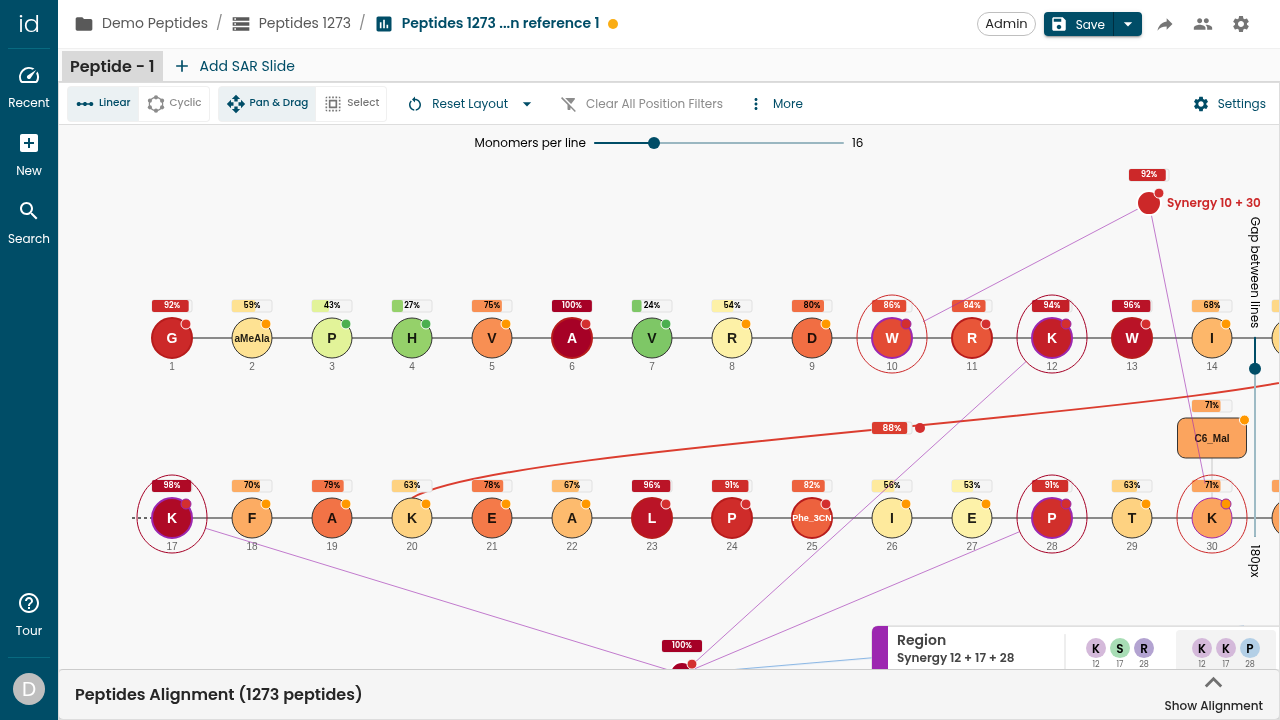Select monomer Phe_3CN at position 25
Image resolution: width=1280 pixels, height=720 pixels.
click(x=812, y=518)
